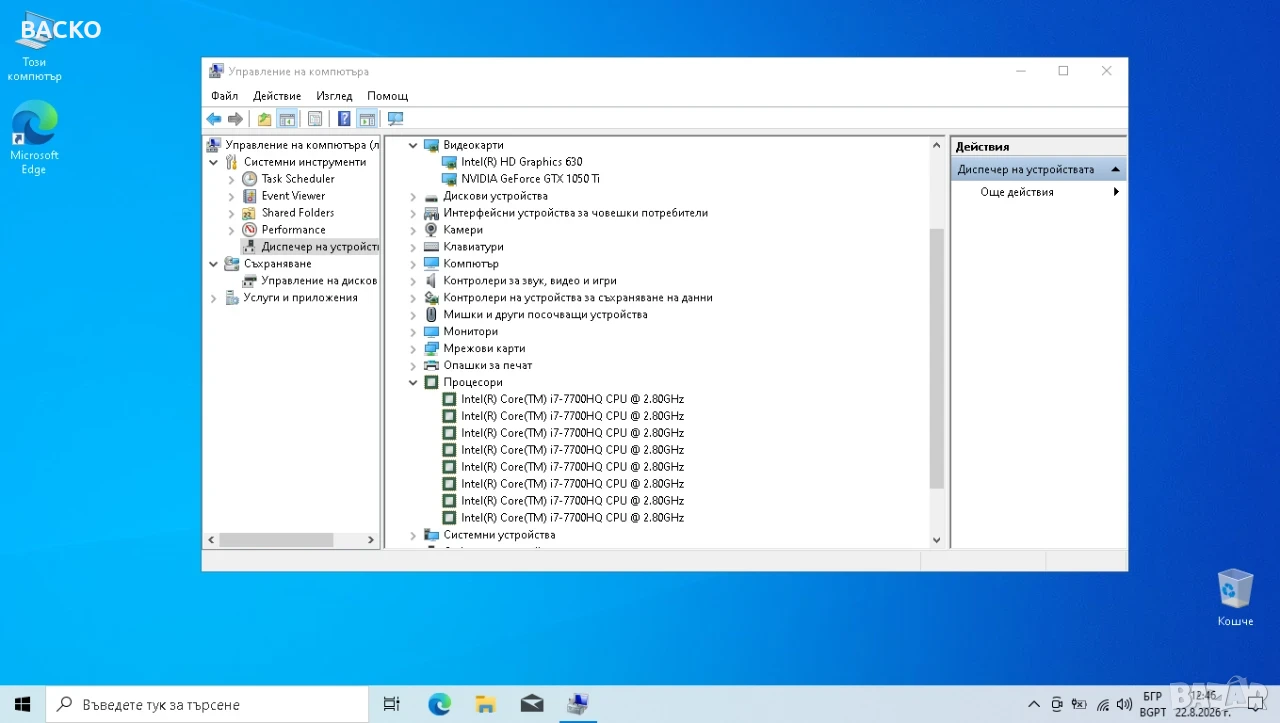The width and height of the screenshot is (1280, 723).
Task: Click the Wi-Fi network tray icon
Action: 1103,705
